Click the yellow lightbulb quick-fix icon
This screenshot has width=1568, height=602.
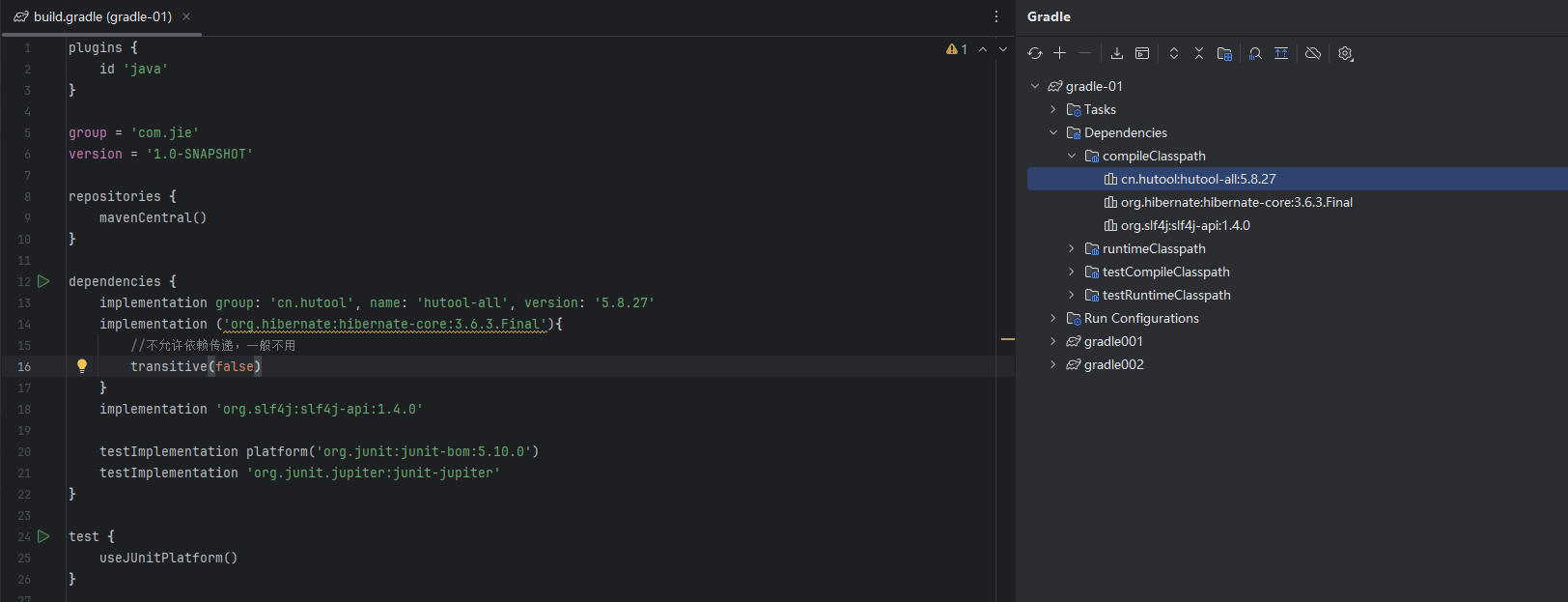point(82,366)
